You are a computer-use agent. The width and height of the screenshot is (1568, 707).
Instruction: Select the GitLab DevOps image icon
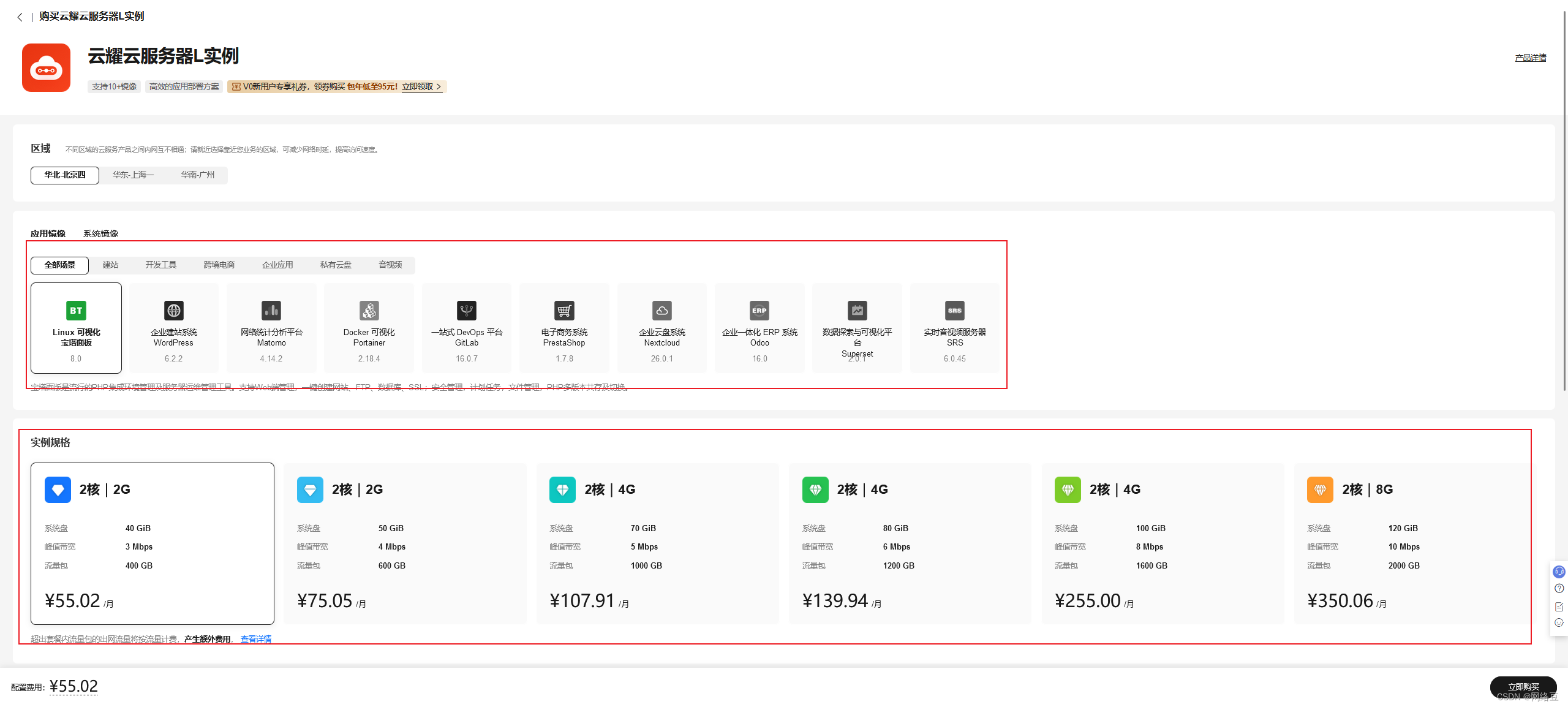pos(467,311)
